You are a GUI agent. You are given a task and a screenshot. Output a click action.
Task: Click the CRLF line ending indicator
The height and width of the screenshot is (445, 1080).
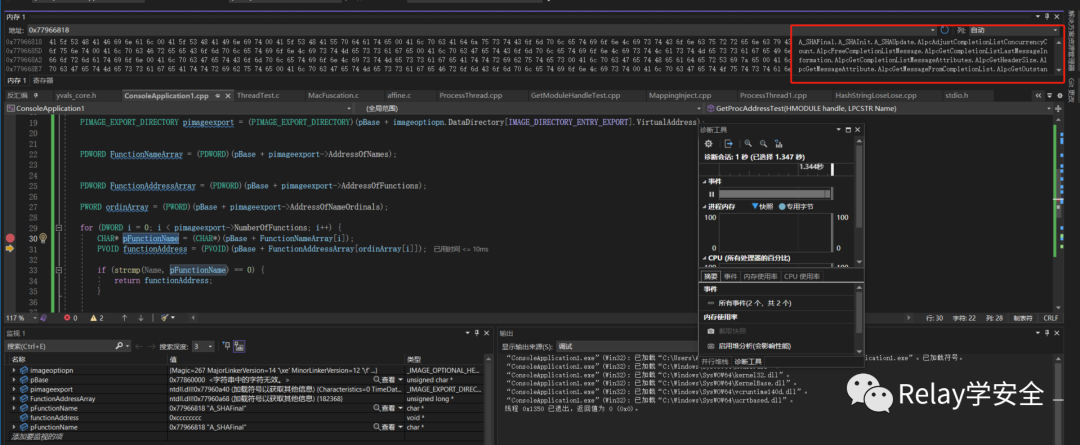tap(1050, 318)
